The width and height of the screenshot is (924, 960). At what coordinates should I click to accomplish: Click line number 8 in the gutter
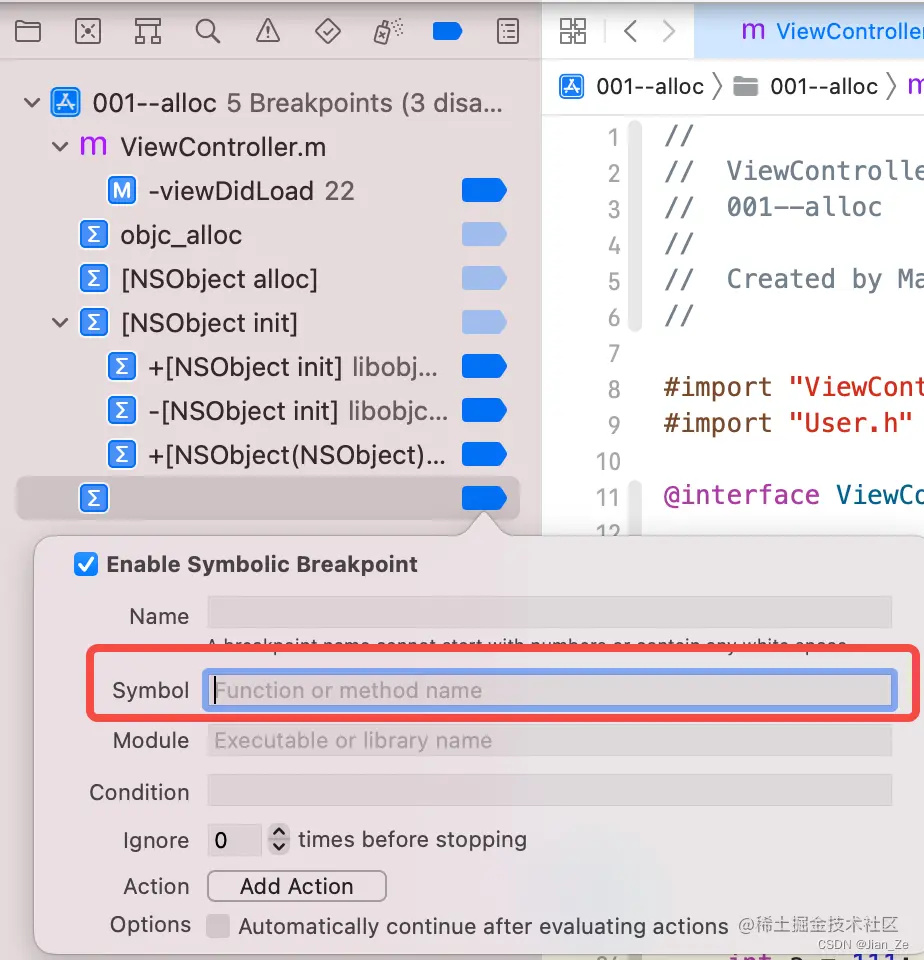(x=614, y=389)
